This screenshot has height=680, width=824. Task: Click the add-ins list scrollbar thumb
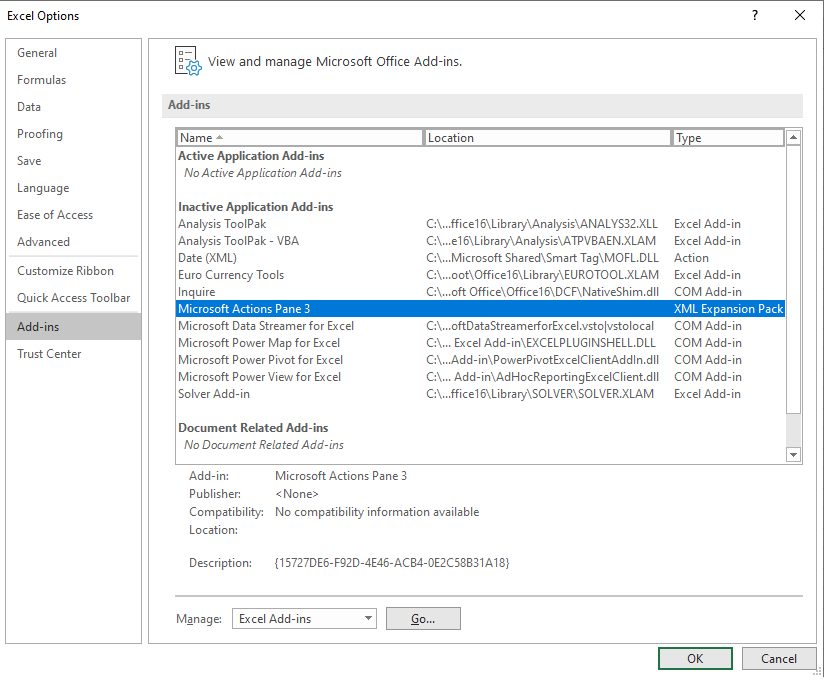794,280
